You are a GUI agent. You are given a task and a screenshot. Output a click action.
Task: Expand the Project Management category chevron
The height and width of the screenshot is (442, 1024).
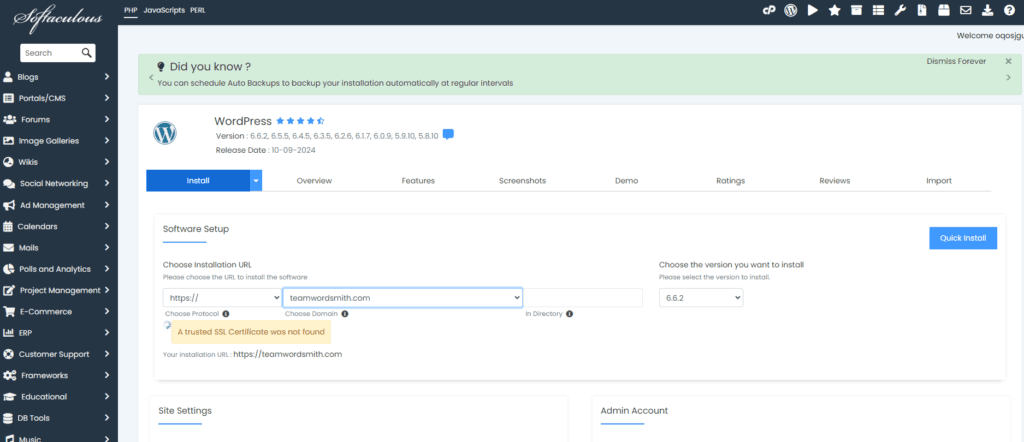106,291
